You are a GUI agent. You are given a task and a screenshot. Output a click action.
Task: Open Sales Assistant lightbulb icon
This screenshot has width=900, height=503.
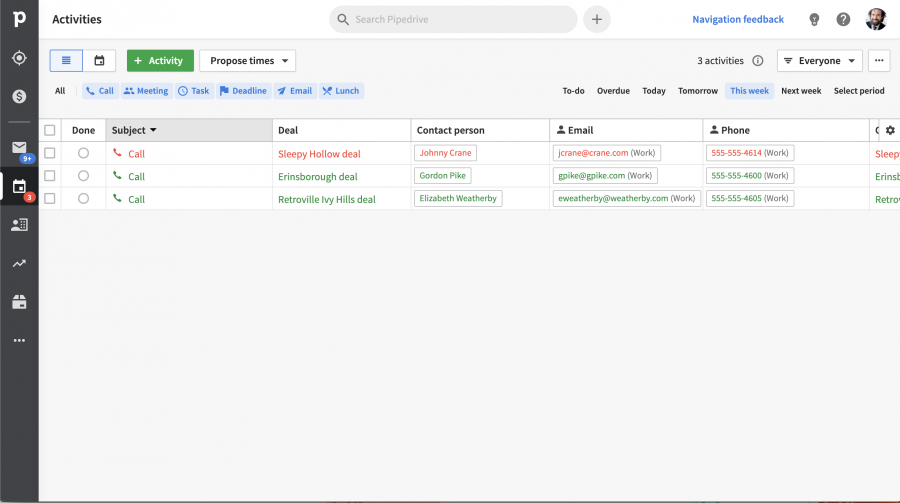click(814, 20)
